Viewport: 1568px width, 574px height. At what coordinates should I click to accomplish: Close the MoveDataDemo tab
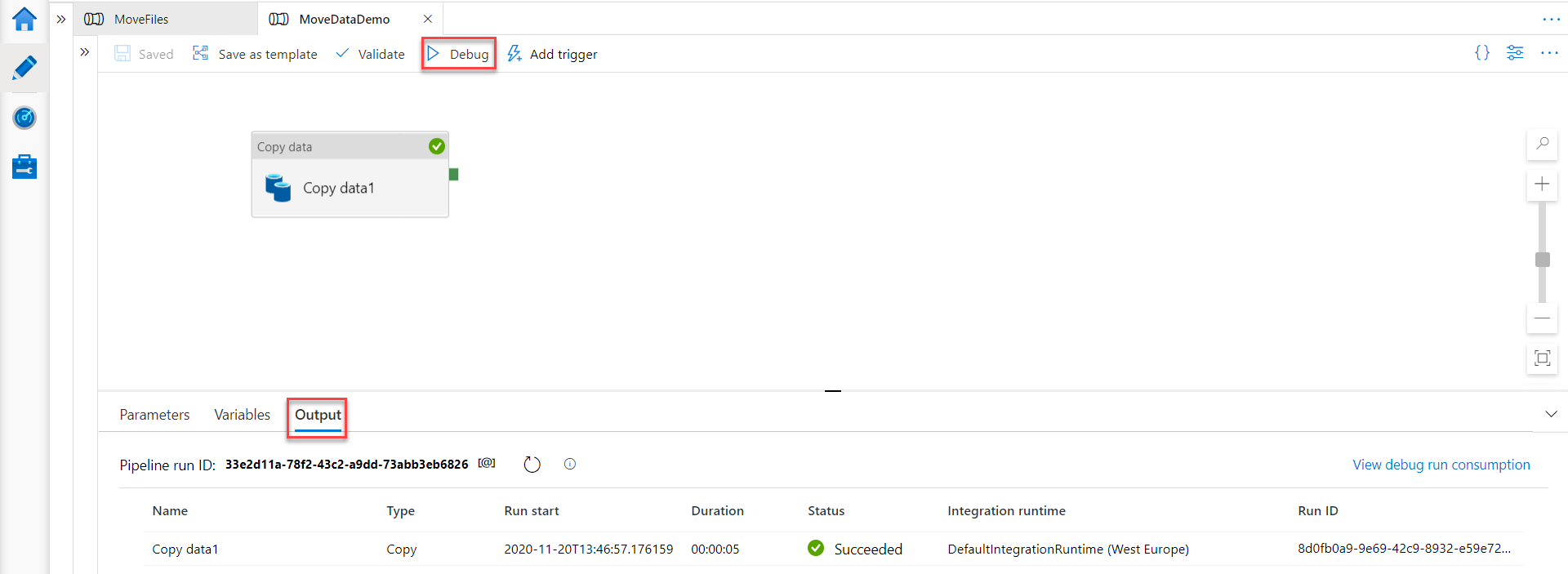[427, 19]
